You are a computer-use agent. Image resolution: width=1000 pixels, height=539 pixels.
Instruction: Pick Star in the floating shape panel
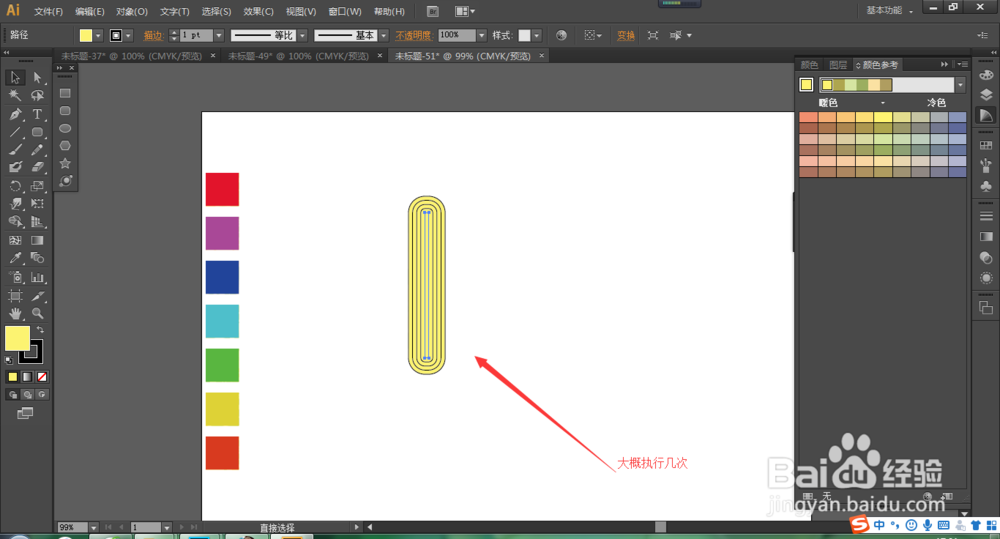point(65,163)
